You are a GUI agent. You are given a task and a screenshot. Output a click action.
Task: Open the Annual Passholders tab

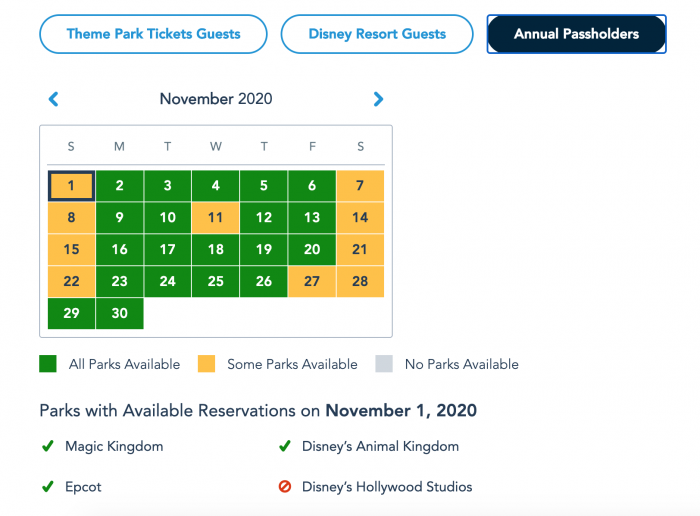point(576,34)
